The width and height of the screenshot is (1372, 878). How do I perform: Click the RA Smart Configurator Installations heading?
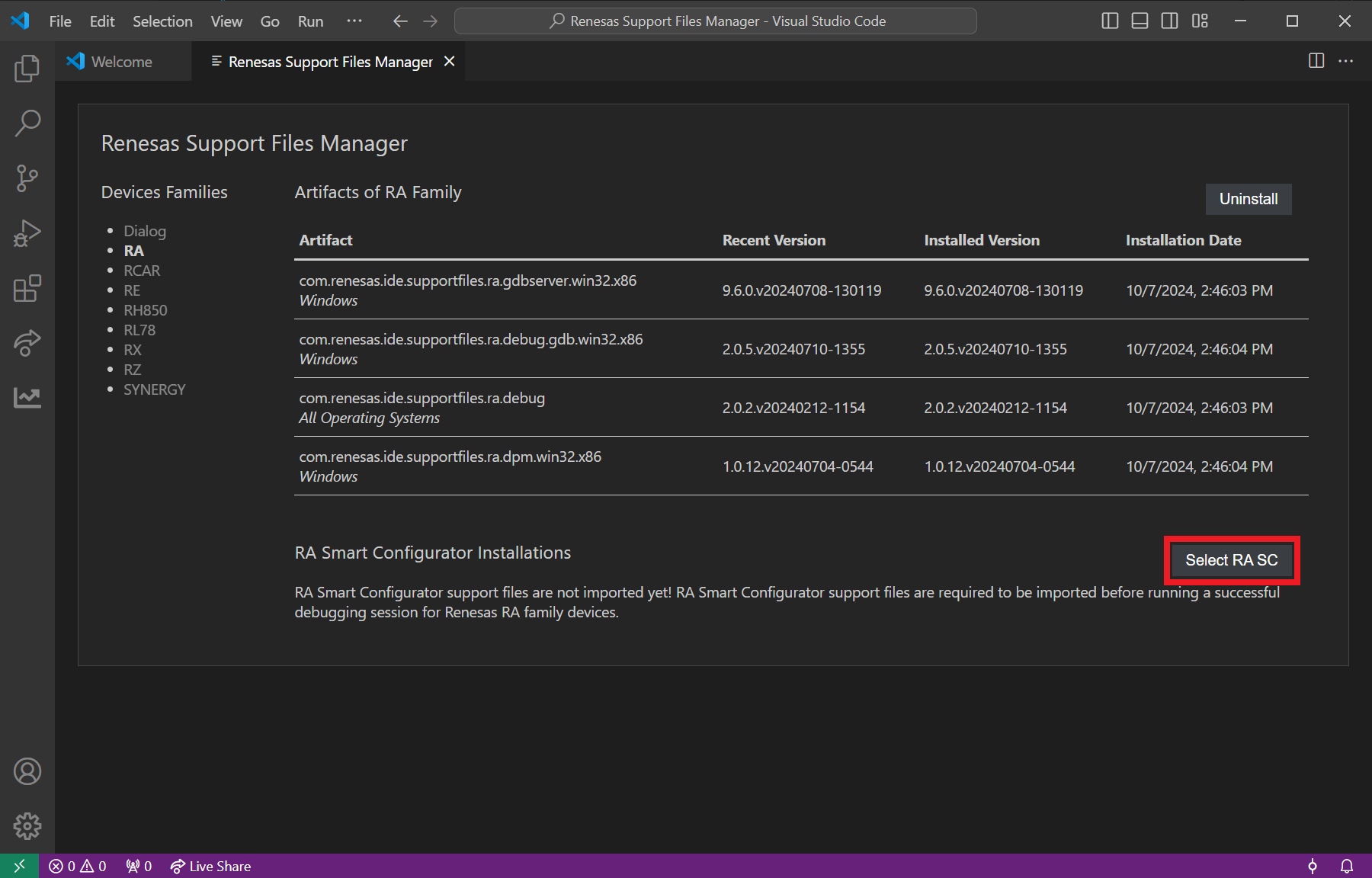433,553
